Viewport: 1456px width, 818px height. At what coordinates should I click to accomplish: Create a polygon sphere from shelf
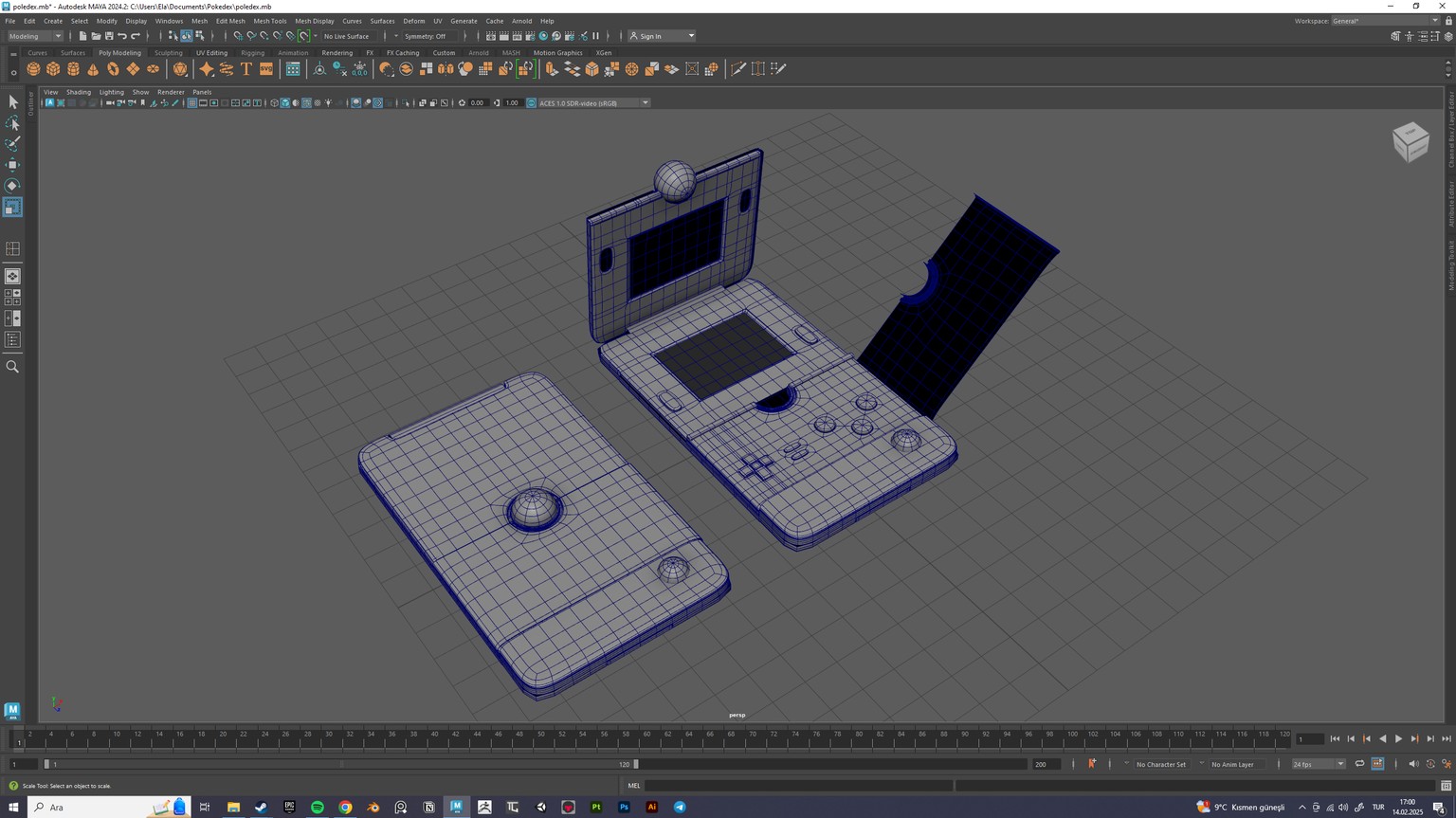[x=33, y=69]
